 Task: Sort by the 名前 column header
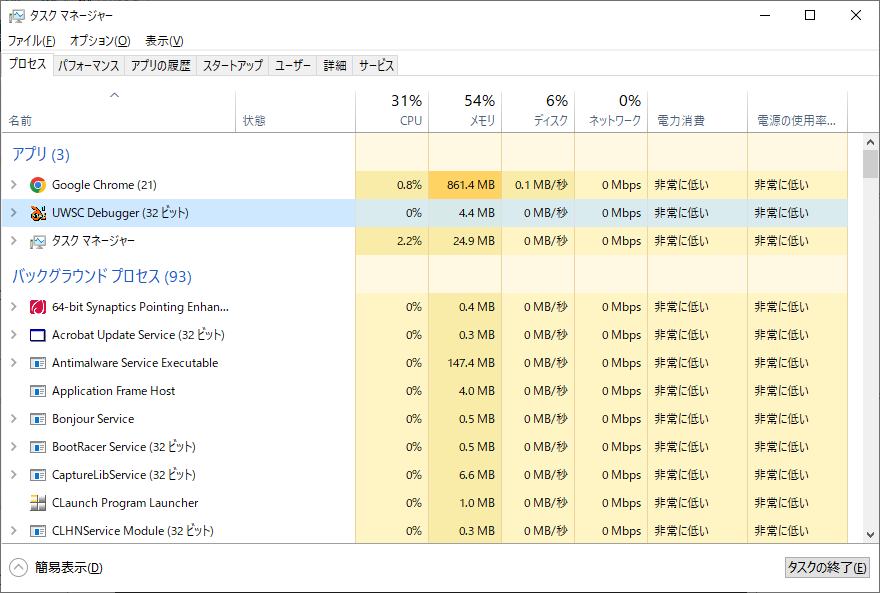(118, 112)
